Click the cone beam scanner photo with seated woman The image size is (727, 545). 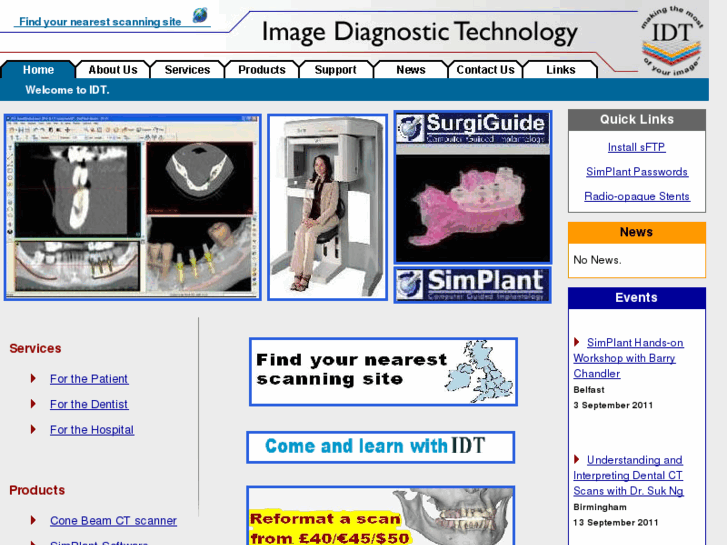click(327, 207)
